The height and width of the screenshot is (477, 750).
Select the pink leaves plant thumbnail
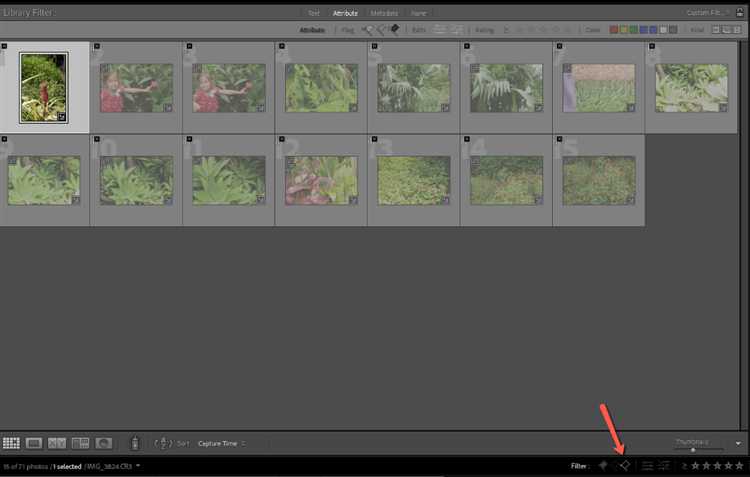click(321, 180)
